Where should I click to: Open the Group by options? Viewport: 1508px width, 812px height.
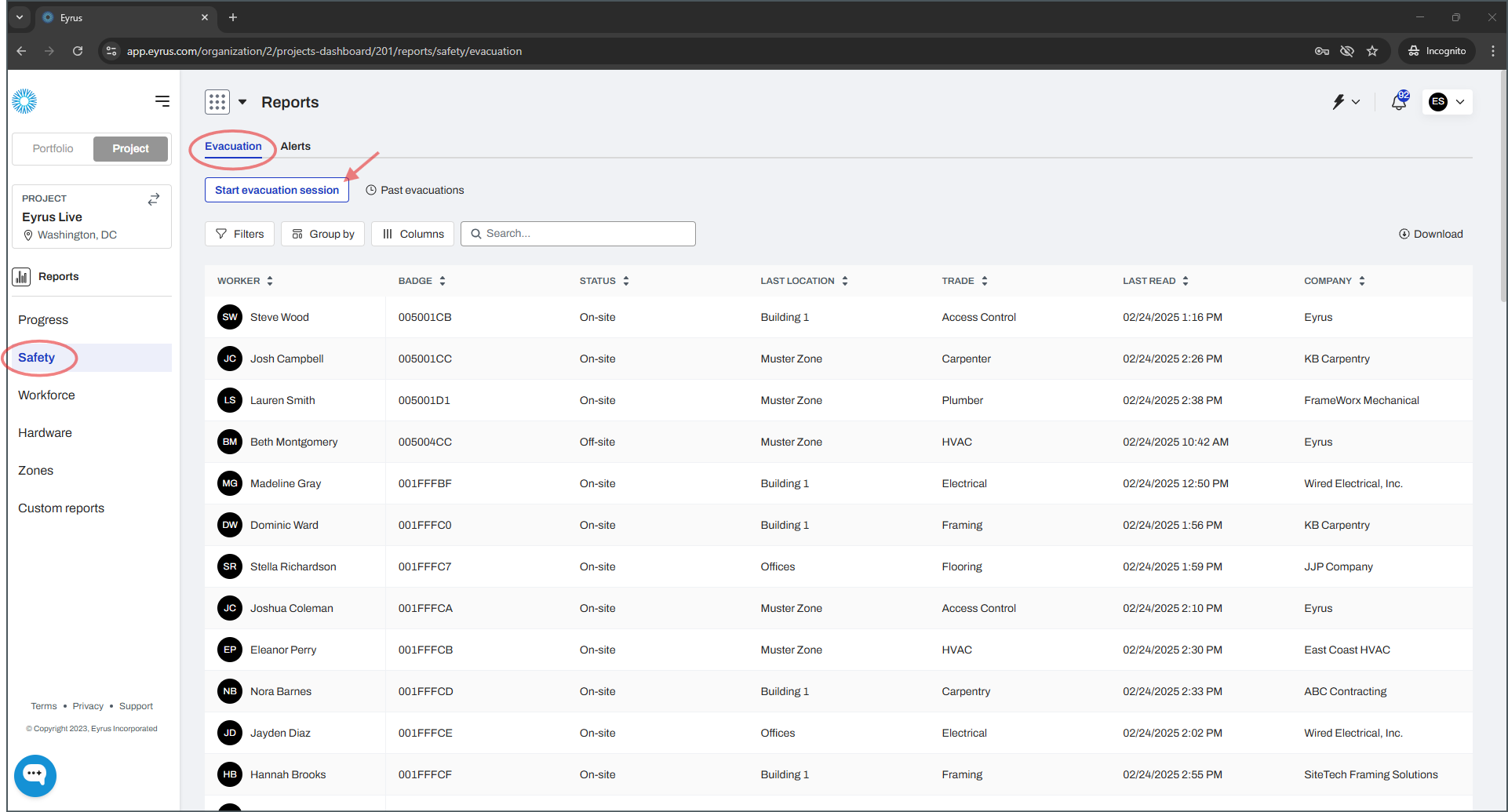coord(322,234)
